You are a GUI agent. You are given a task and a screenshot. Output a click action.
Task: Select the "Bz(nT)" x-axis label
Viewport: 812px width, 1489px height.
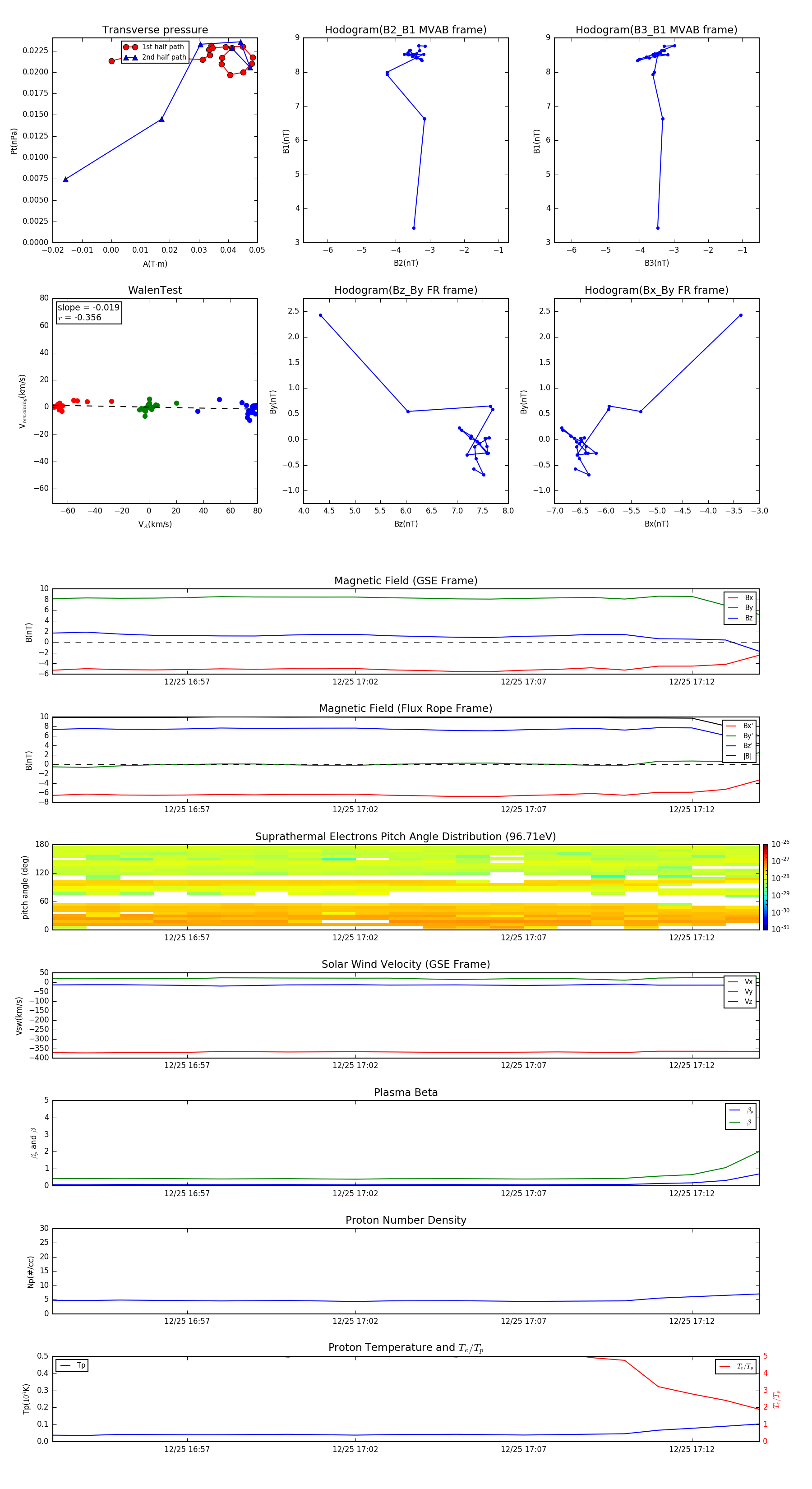pyautogui.click(x=406, y=524)
